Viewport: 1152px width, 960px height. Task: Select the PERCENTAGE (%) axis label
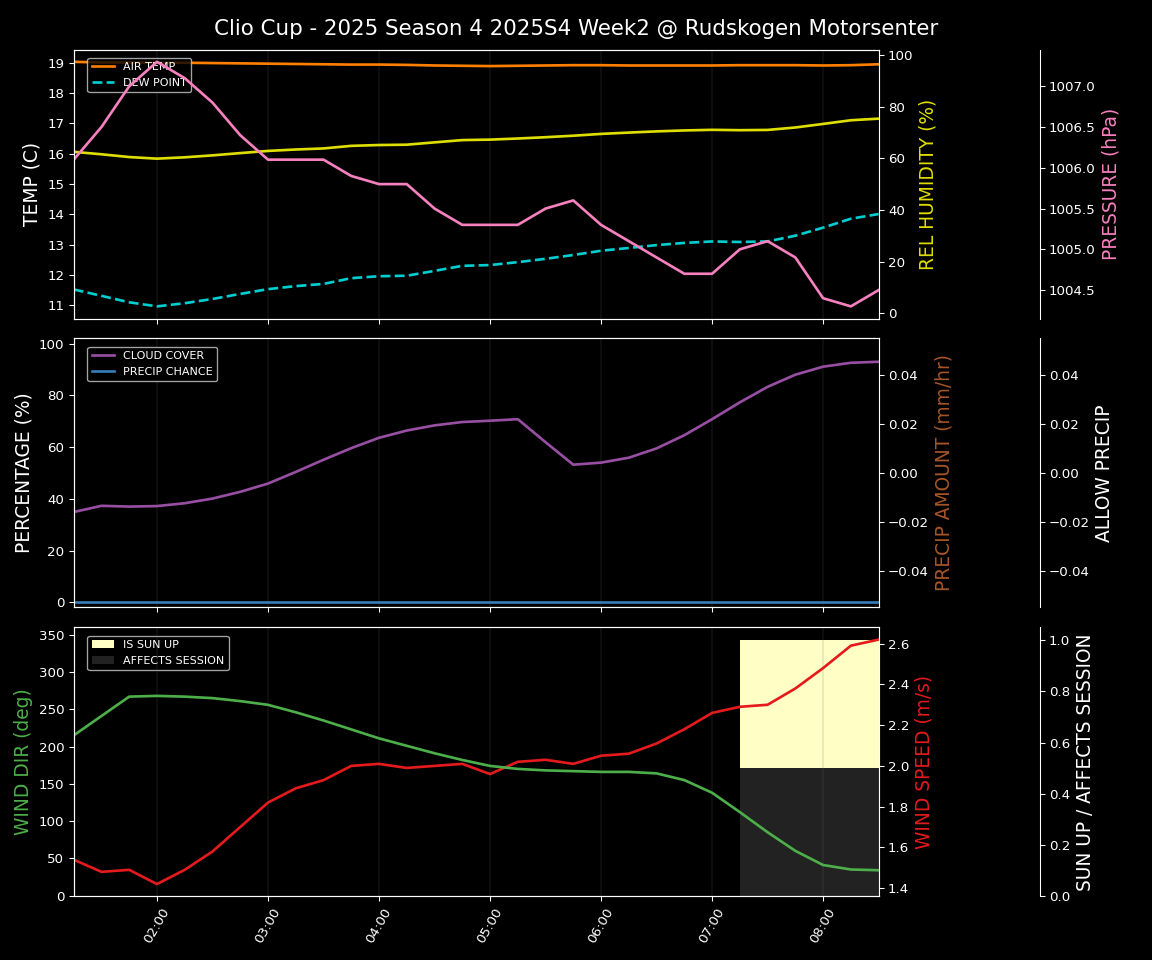tap(24, 472)
